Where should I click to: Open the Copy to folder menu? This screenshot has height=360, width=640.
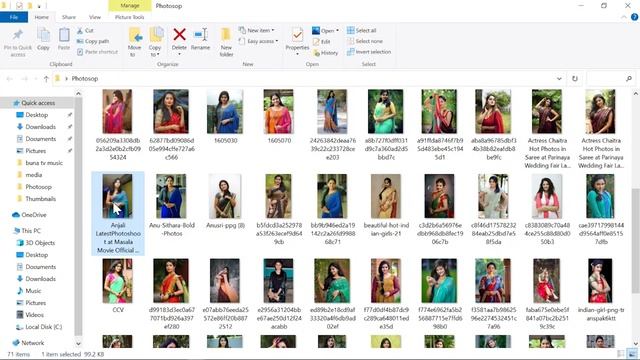point(155,42)
